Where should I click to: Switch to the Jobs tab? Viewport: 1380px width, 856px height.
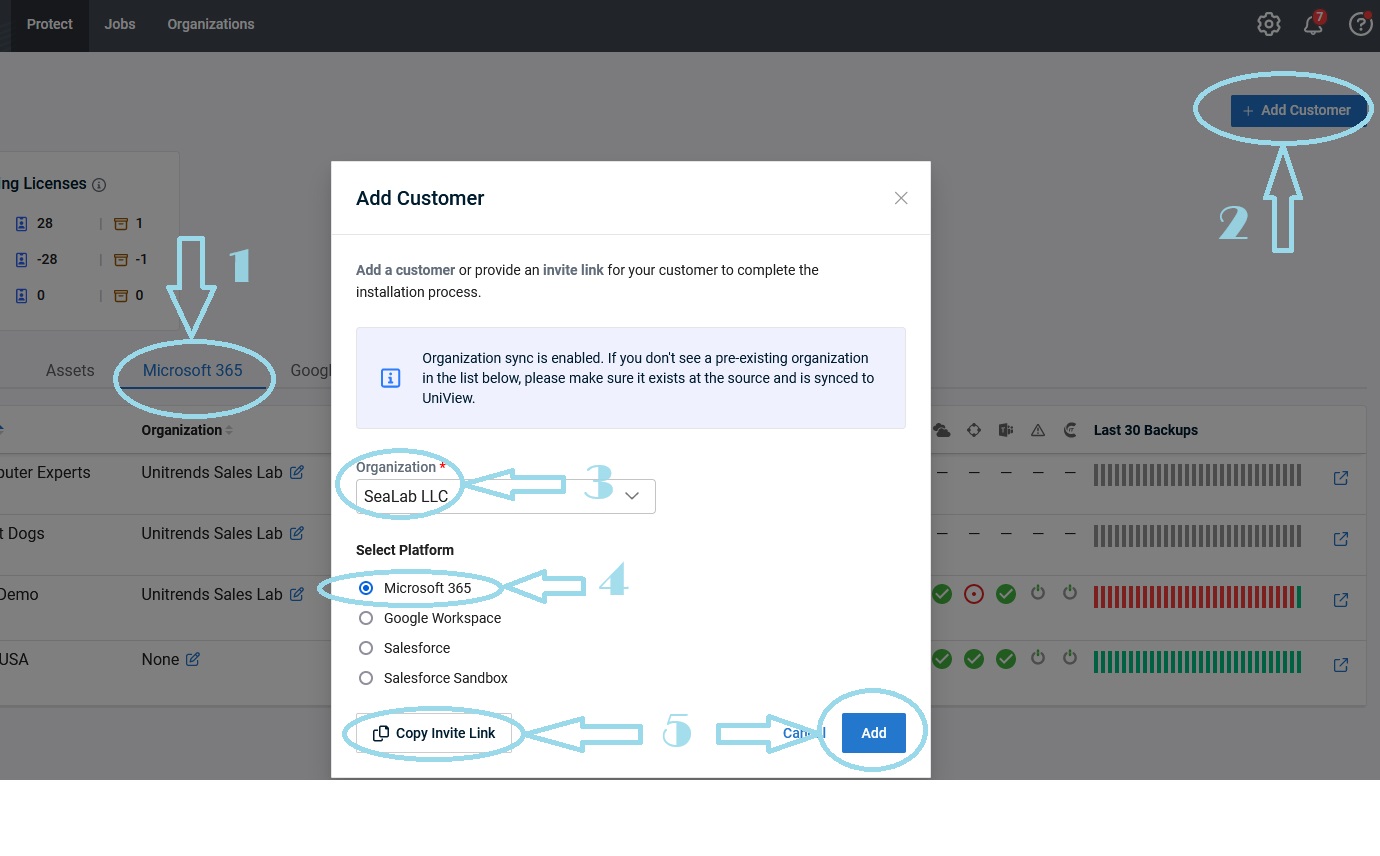click(x=120, y=24)
